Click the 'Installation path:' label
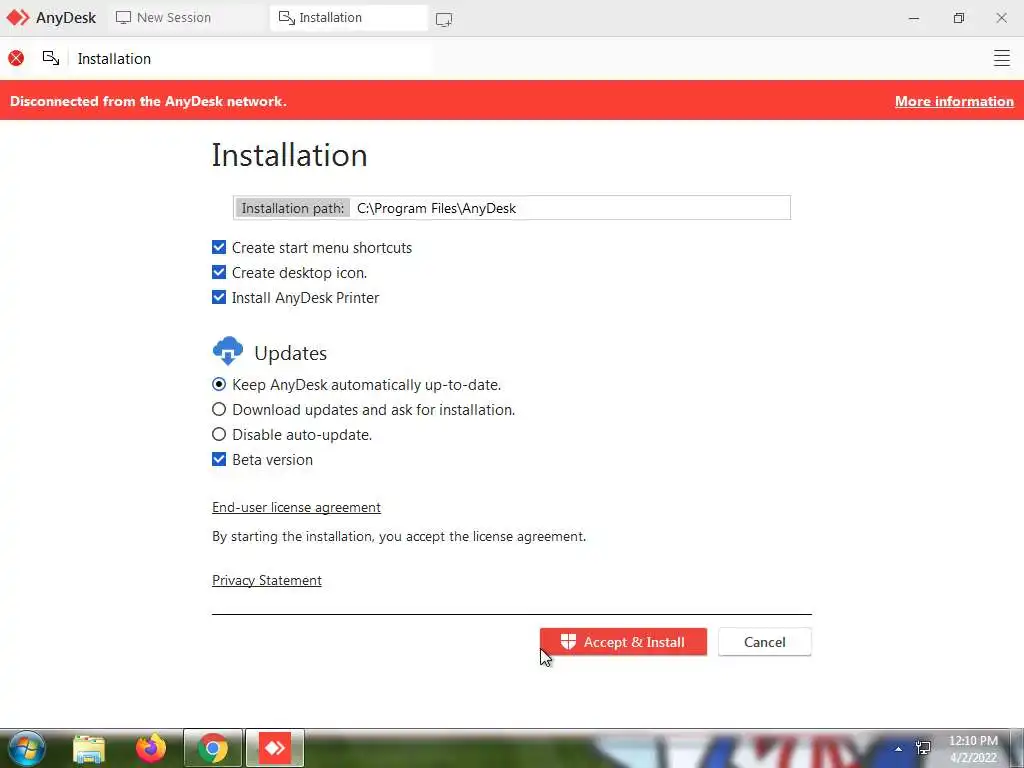This screenshot has height=768, width=1024. point(293,208)
